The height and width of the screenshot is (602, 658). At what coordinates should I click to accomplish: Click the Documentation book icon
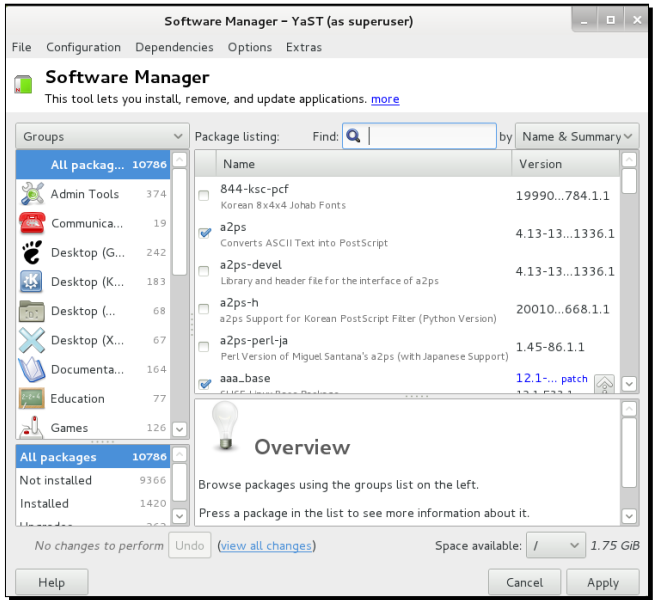[x=32, y=370]
